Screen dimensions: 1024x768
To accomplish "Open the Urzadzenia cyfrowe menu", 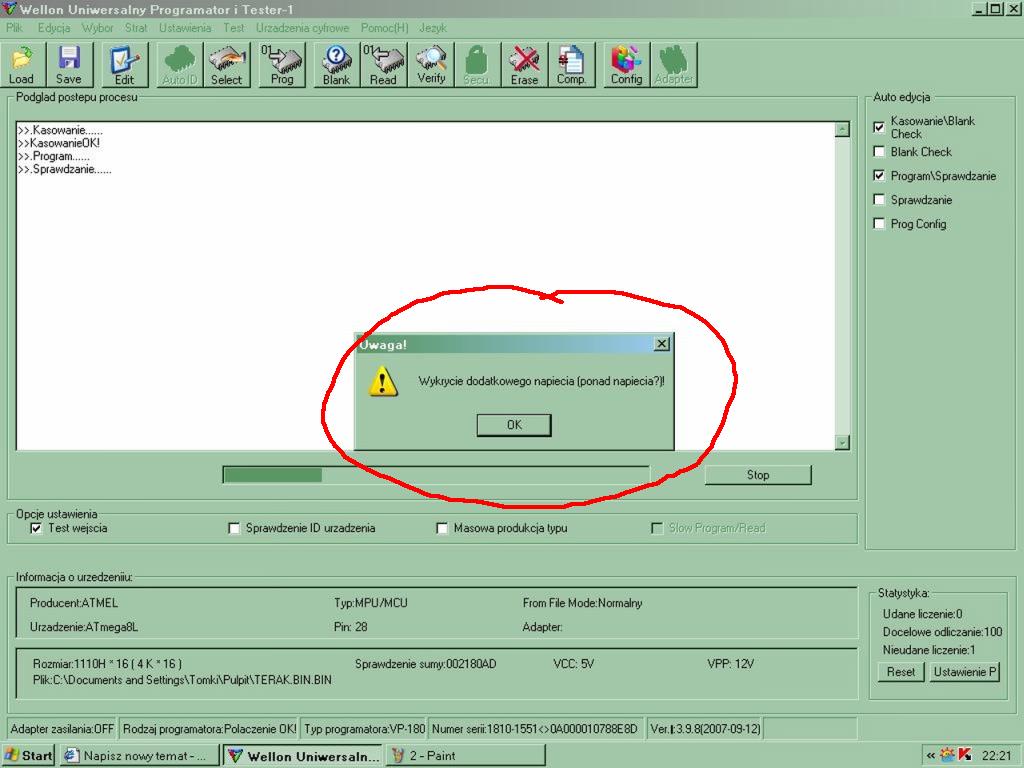I will click(302, 28).
